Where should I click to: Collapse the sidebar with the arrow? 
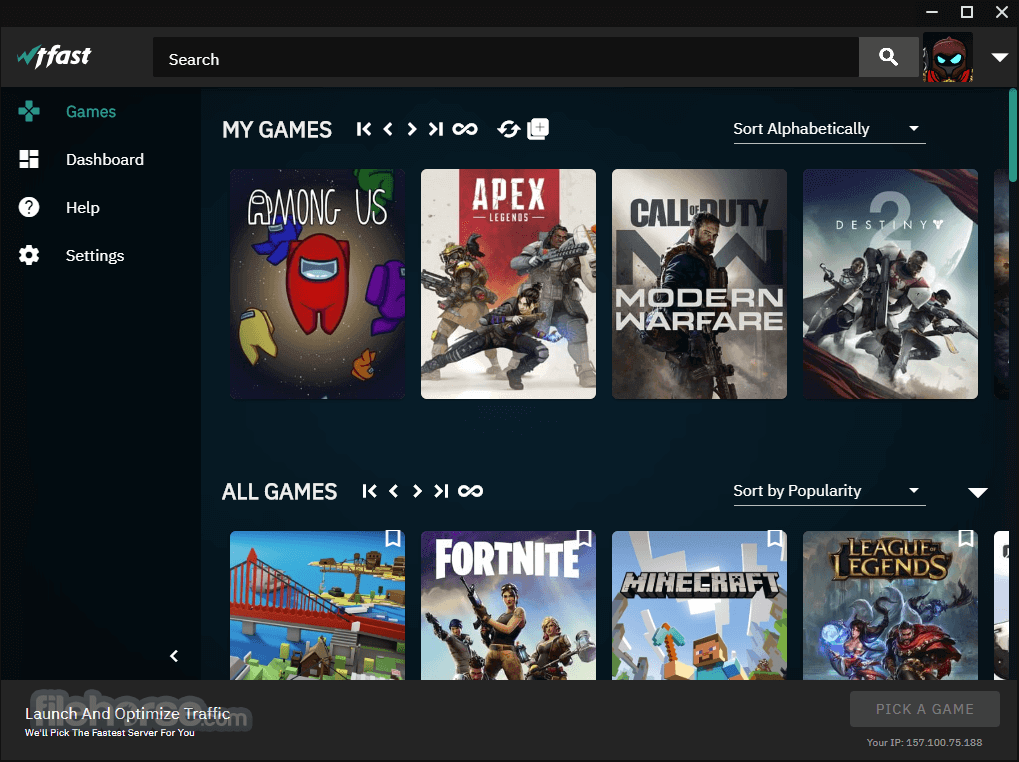point(174,656)
